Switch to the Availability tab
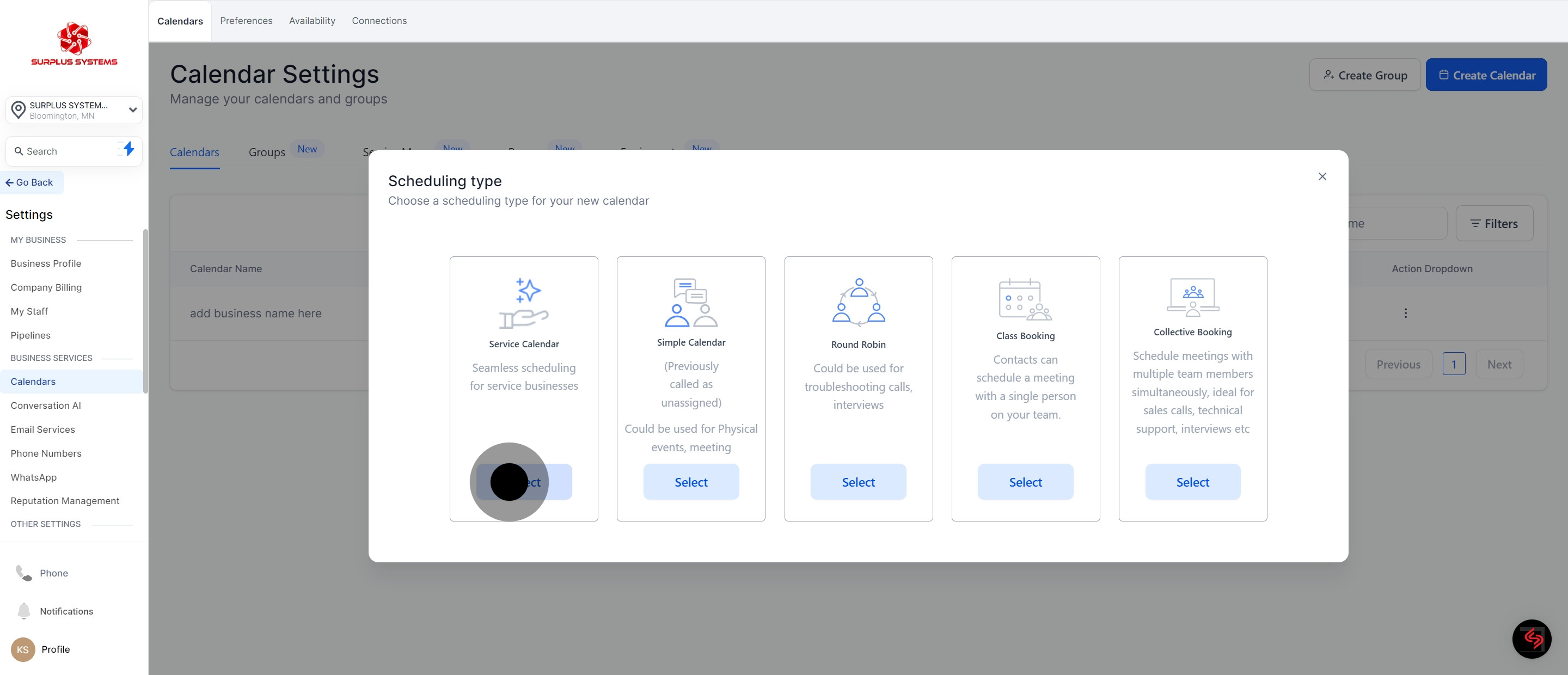Screen dimensions: 1568x675 pos(311,21)
